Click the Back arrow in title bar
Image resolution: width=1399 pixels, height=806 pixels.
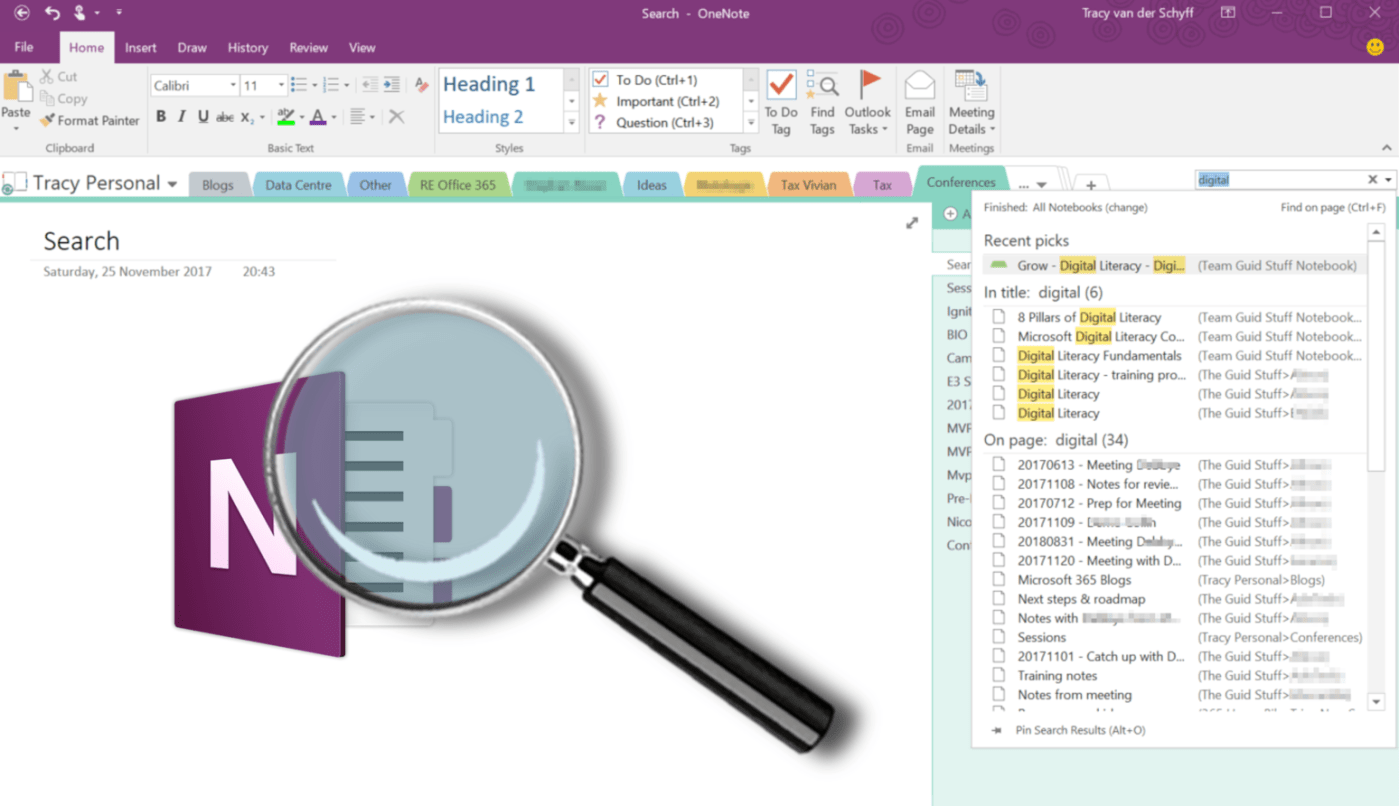pos(21,13)
